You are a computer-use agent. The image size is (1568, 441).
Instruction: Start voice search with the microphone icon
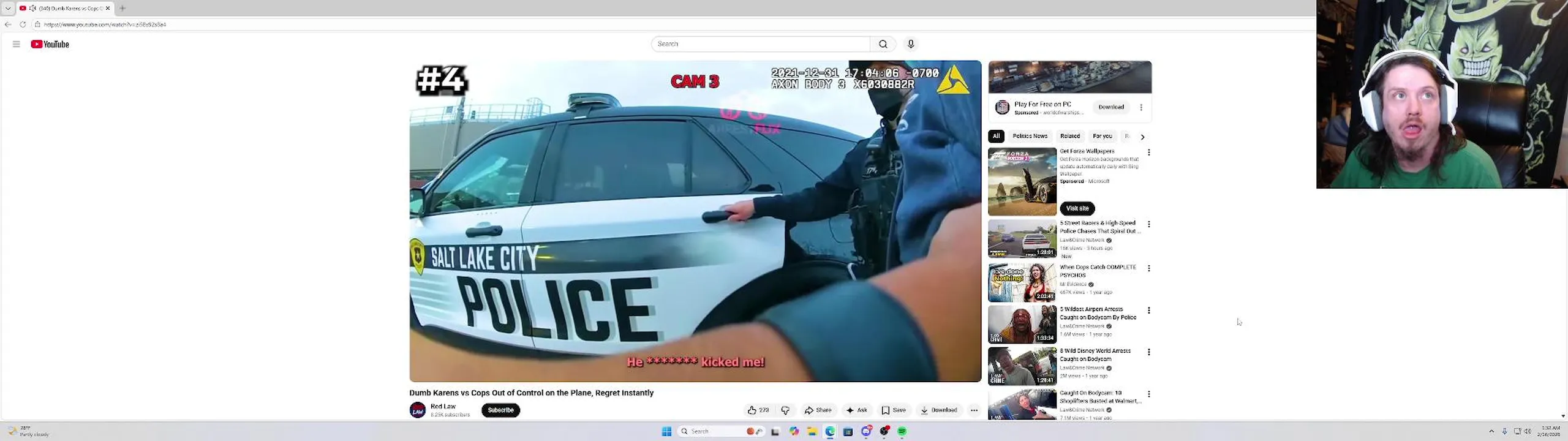tap(911, 44)
